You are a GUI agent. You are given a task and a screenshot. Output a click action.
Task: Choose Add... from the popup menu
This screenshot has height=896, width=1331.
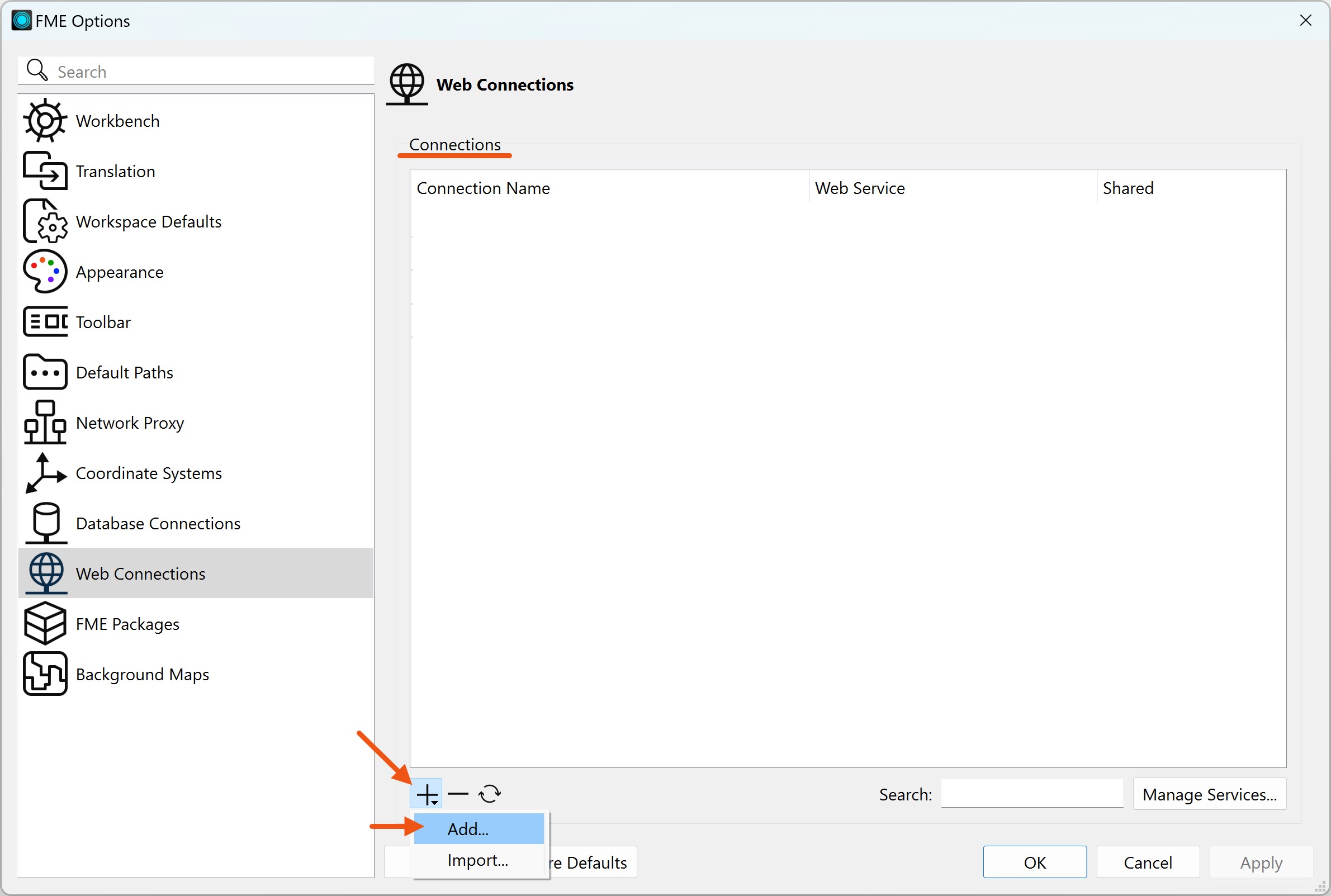[x=479, y=828]
